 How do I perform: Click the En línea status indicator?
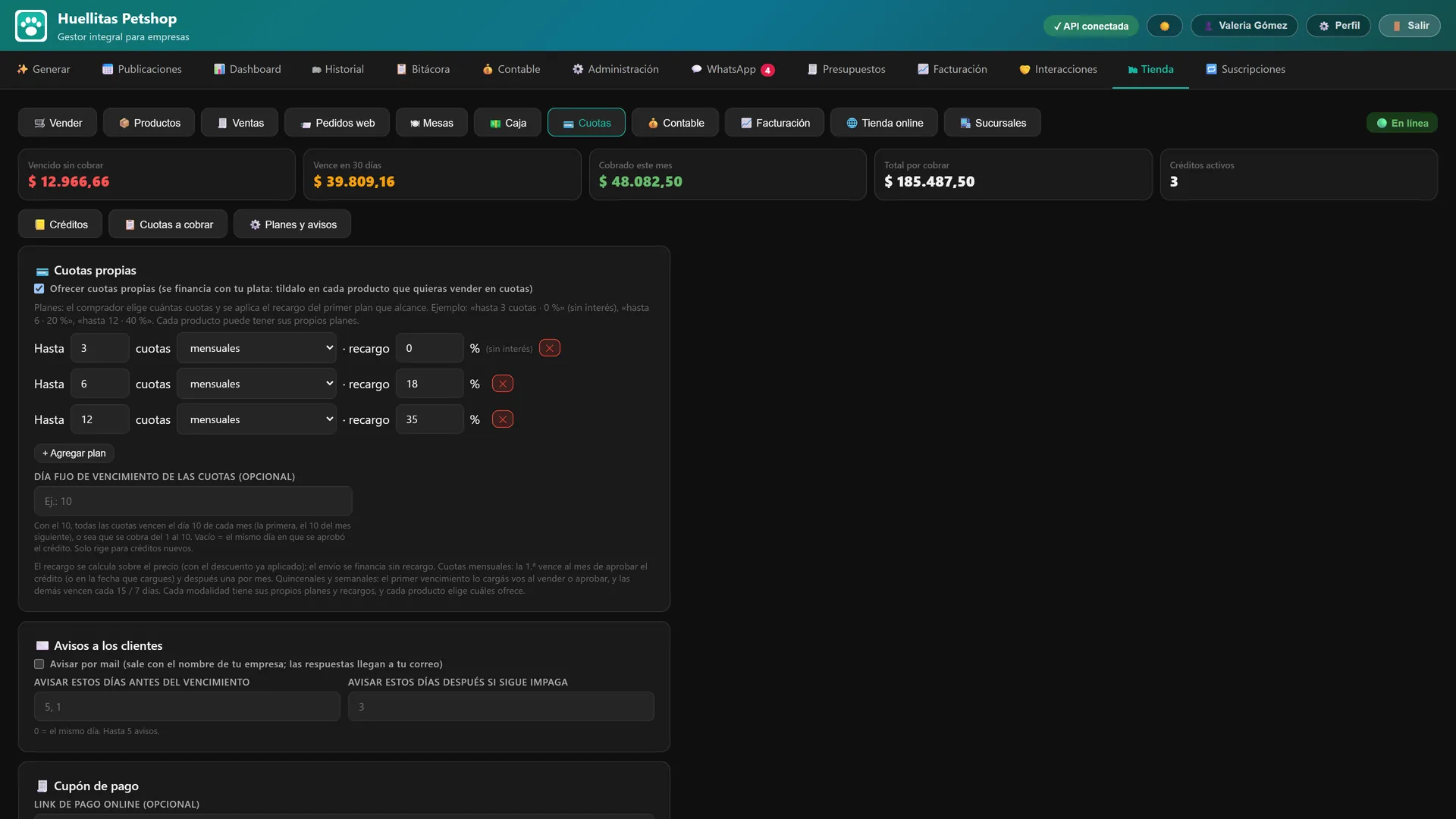[1402, 123]
